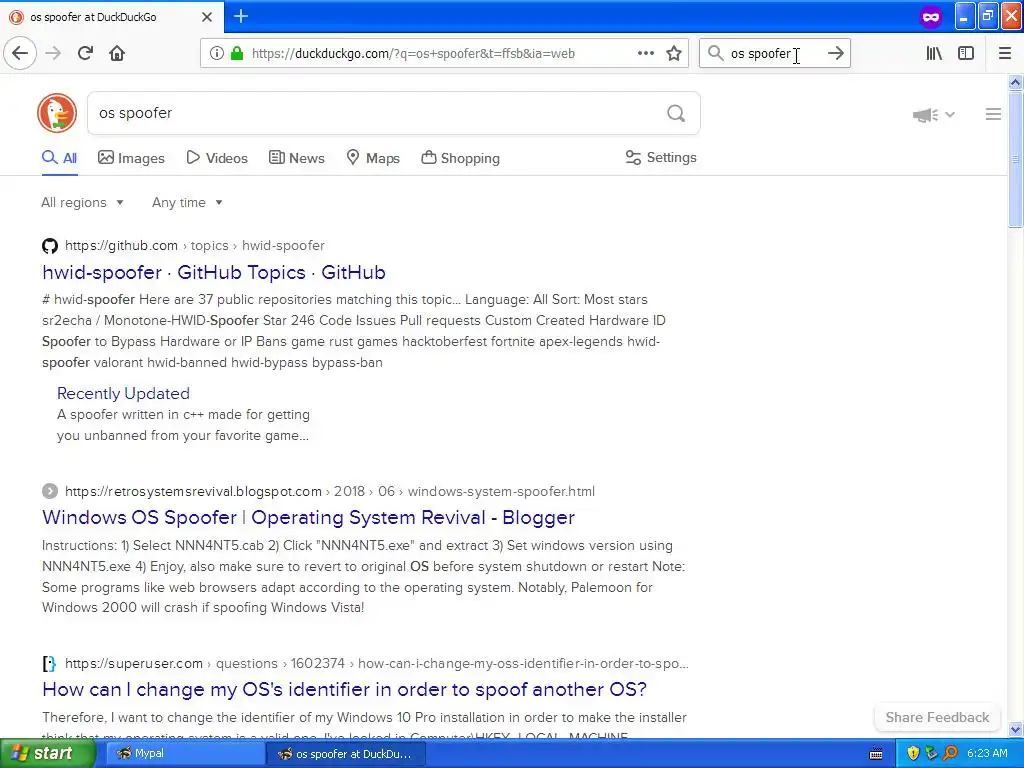Open How can I change my OS's identifier result
The image size is (1024, 768).
pos(344,690)
